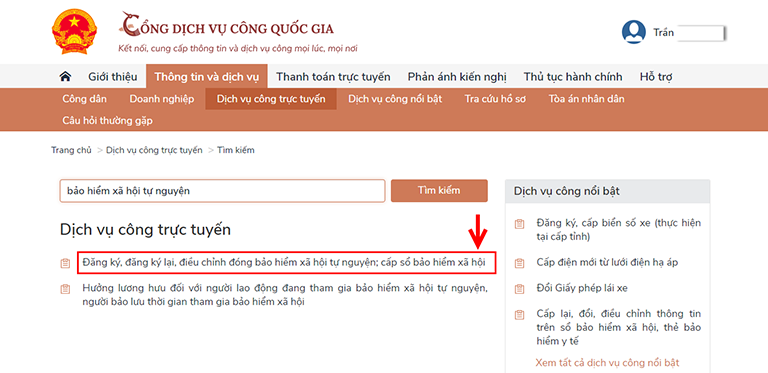Click the Tìm kiếm search button
Screen dimensions: 768x373
pyautogui.click(x=439, y=191)
